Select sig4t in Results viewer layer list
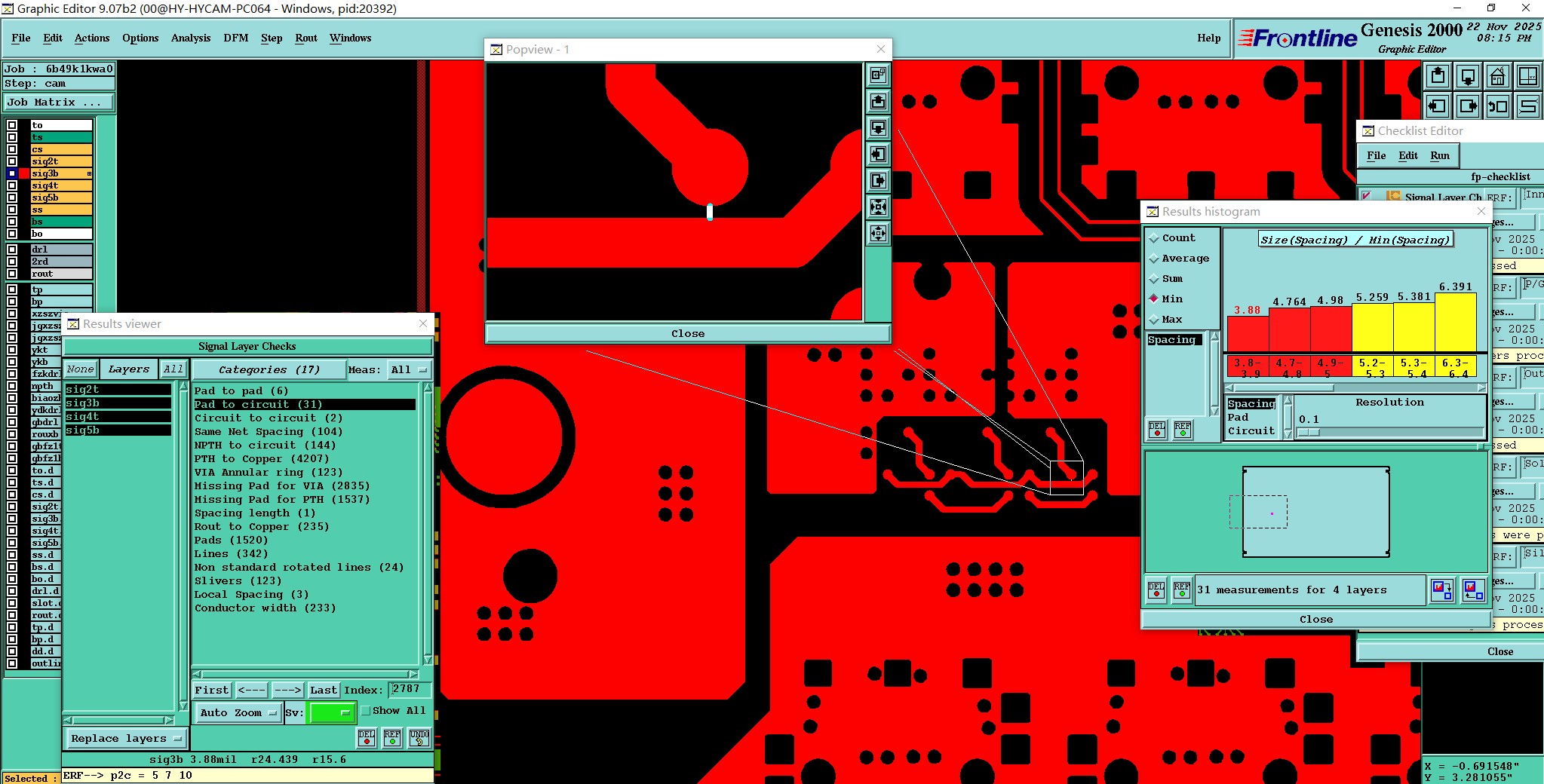The image size is (1544, 784). coord(118,416)
